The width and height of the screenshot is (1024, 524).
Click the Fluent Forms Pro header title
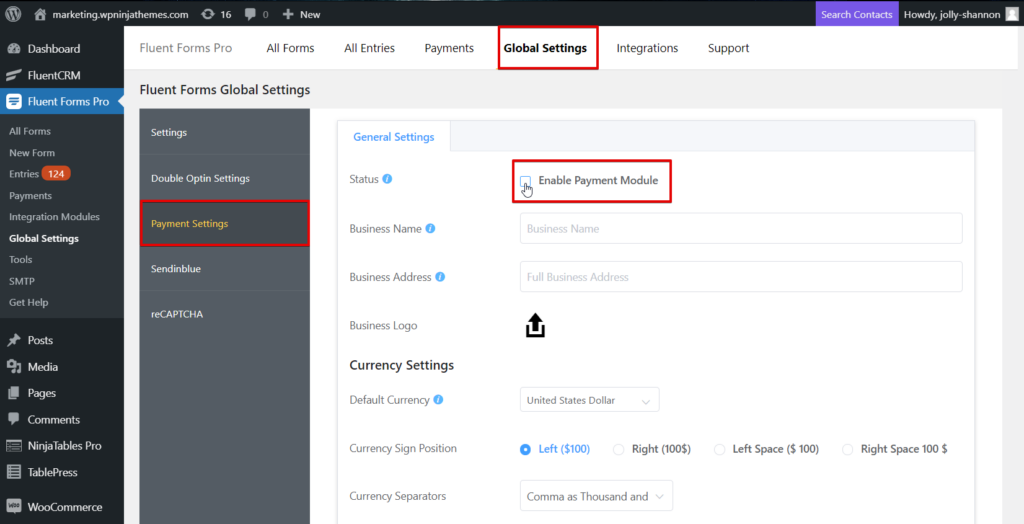click(x=185, y=48)
